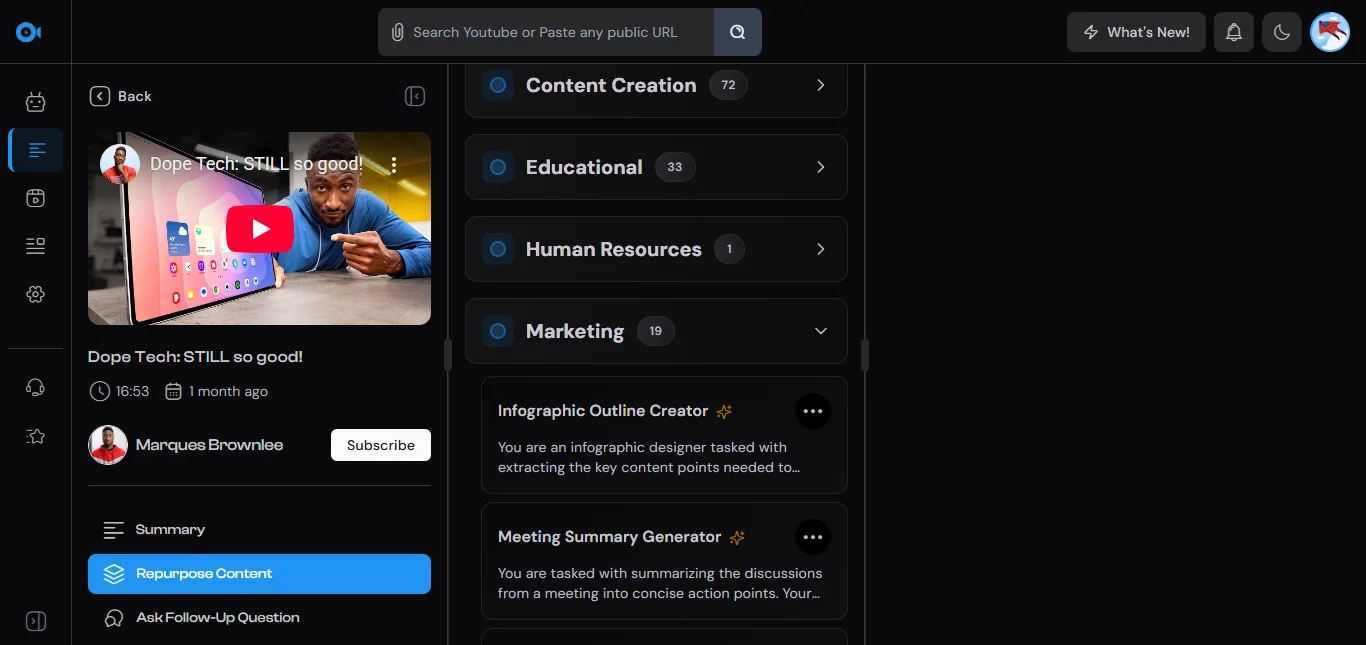Image resolution: width=1366 pixels, height=645 pixels.
Task: Toggle dark mode with moon icon
Action: [x=1282, y=32]
